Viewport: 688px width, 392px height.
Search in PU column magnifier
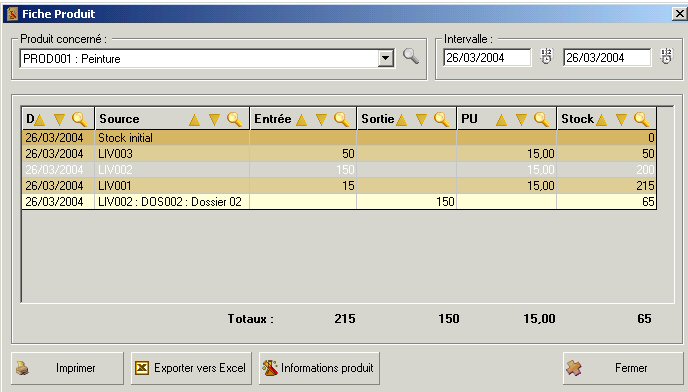click(x=541, y=119)
